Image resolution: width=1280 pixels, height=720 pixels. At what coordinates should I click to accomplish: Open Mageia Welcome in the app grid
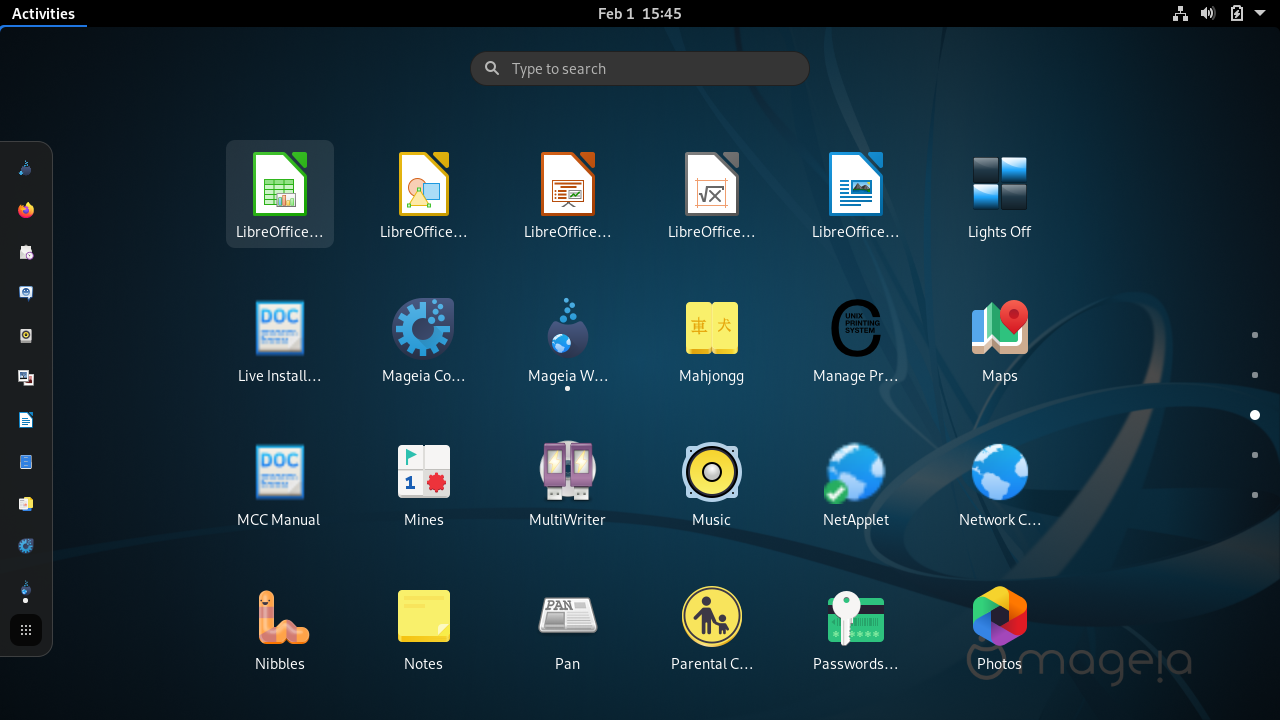coord(568,338)
